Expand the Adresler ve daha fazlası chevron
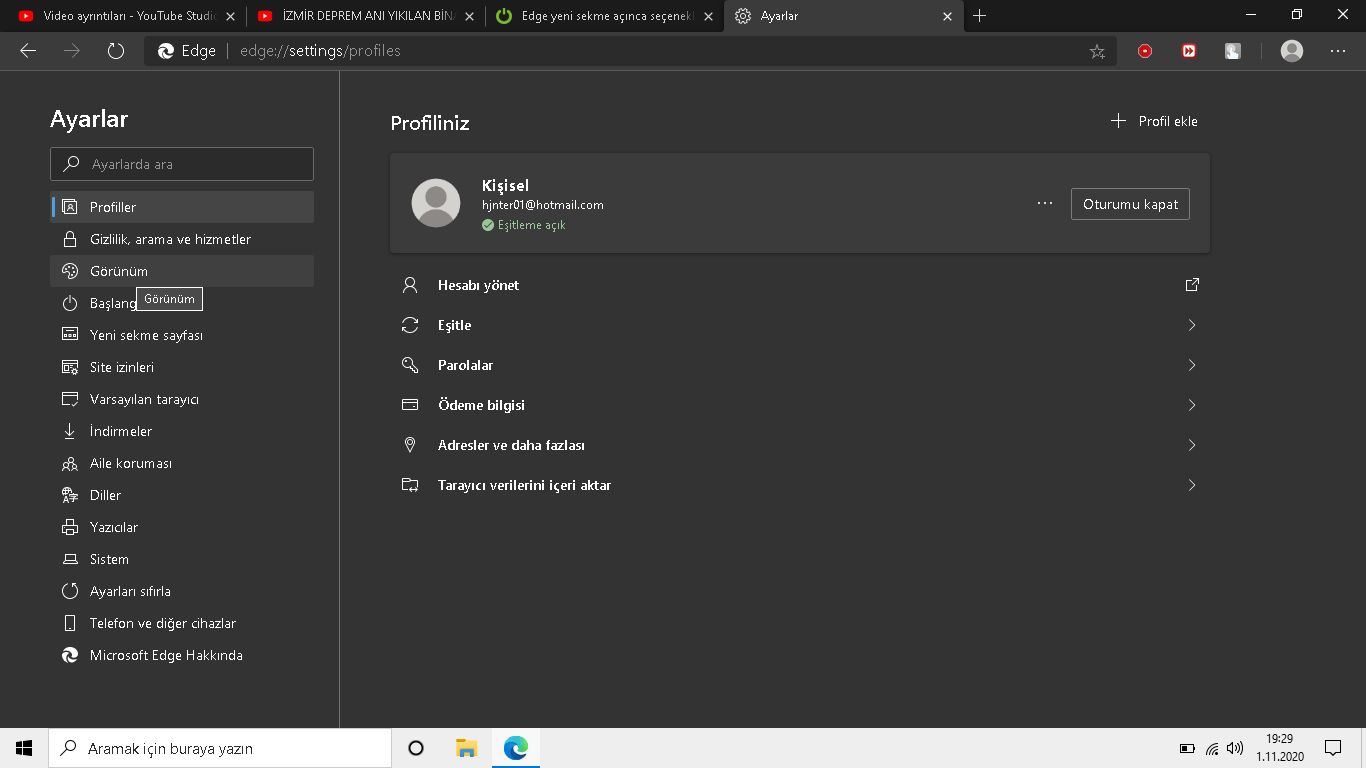The width and height of the screenshot is (1366, 768). pos(1192,445)
